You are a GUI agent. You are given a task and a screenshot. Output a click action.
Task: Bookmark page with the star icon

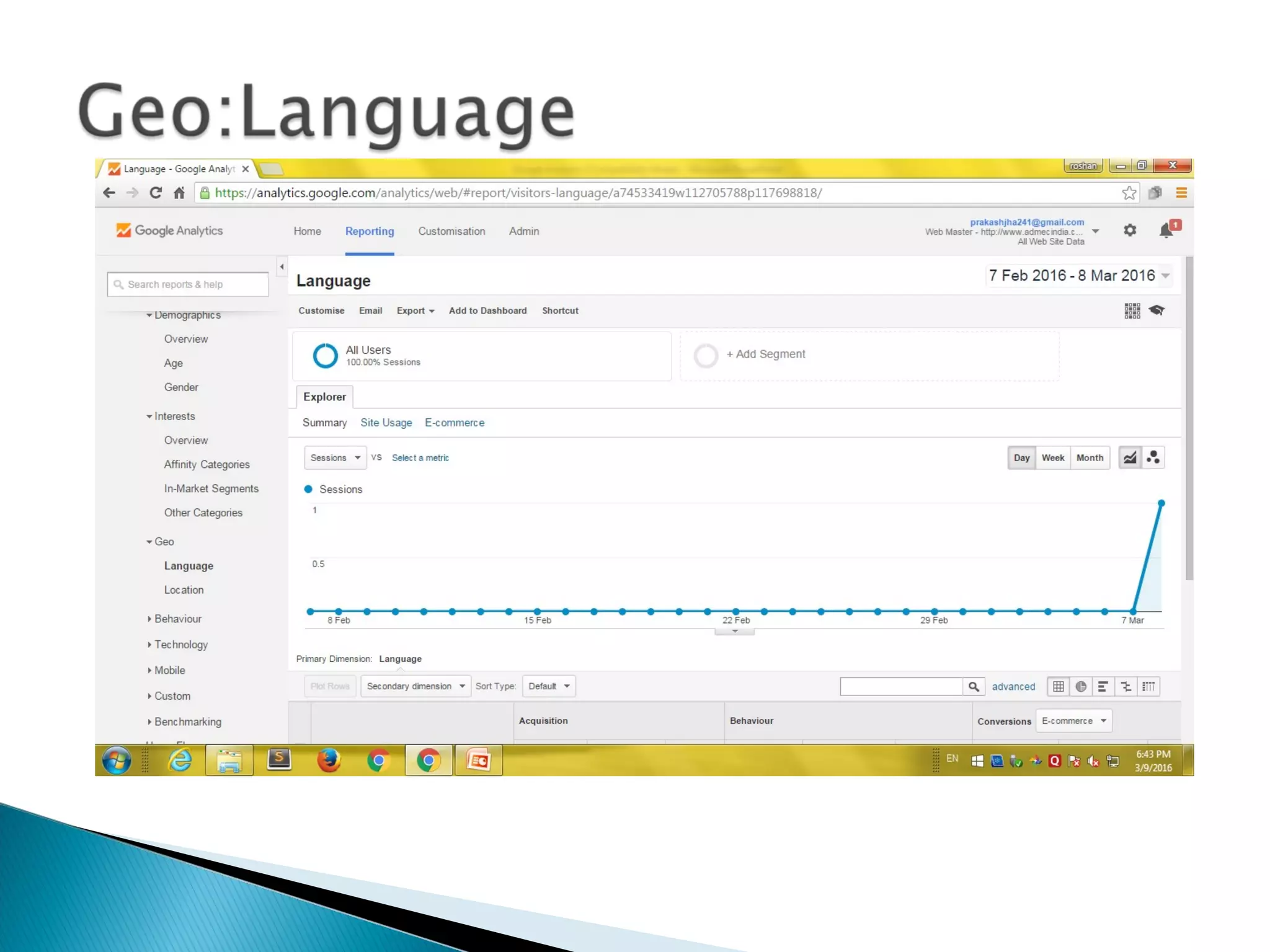pyautogui.click(x=1129, y=193)
